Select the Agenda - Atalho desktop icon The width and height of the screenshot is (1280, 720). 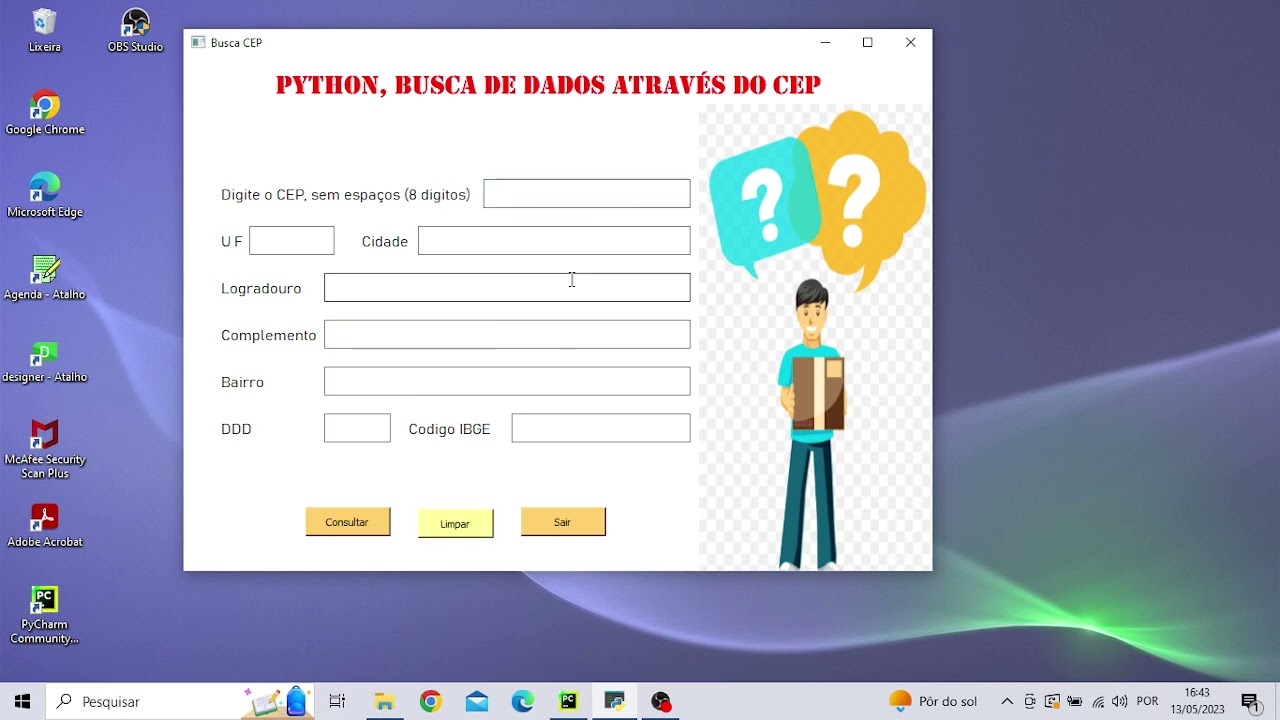click(45, 278)
